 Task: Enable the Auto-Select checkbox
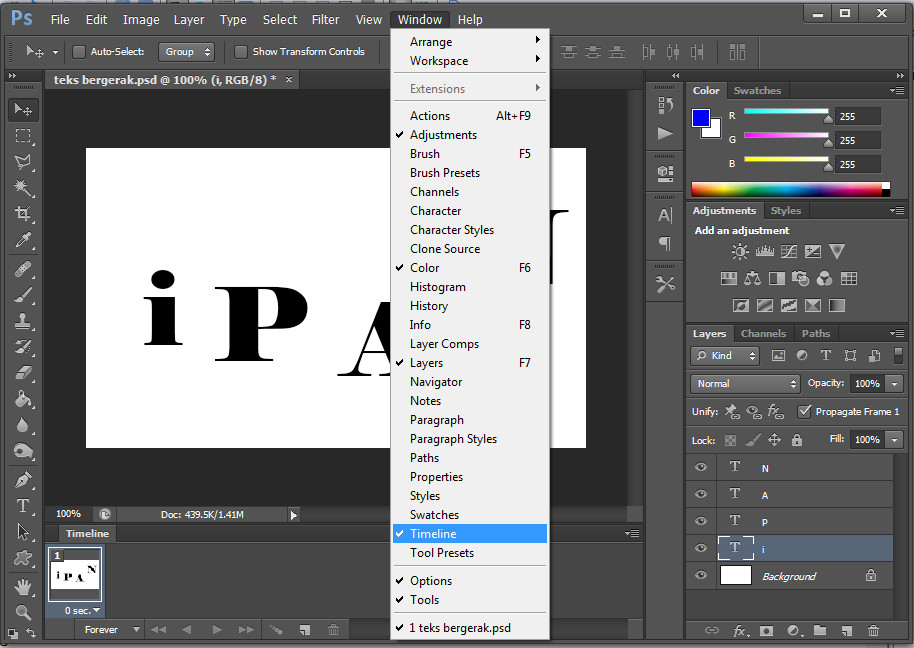(79, 52)
